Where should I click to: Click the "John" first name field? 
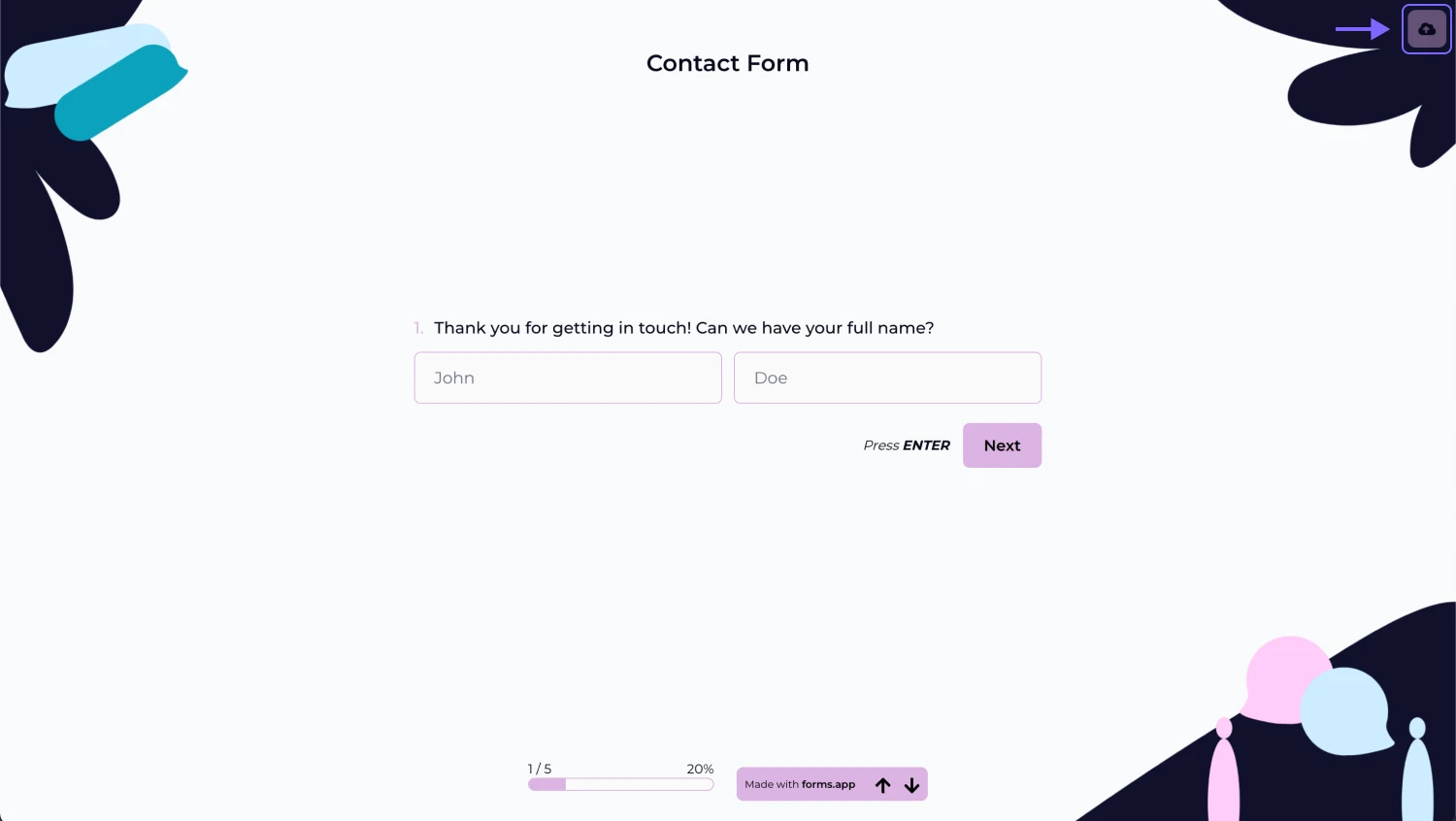pyautogui.click(x=568, y=378)
